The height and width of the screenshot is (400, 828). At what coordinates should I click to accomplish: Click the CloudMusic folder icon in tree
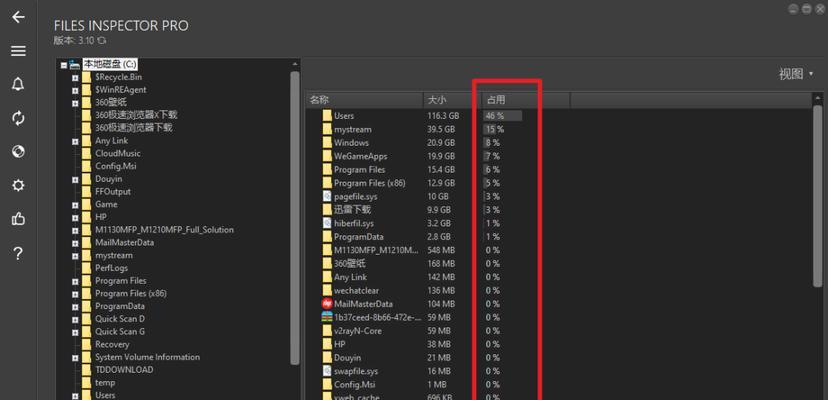click(87, 154)
